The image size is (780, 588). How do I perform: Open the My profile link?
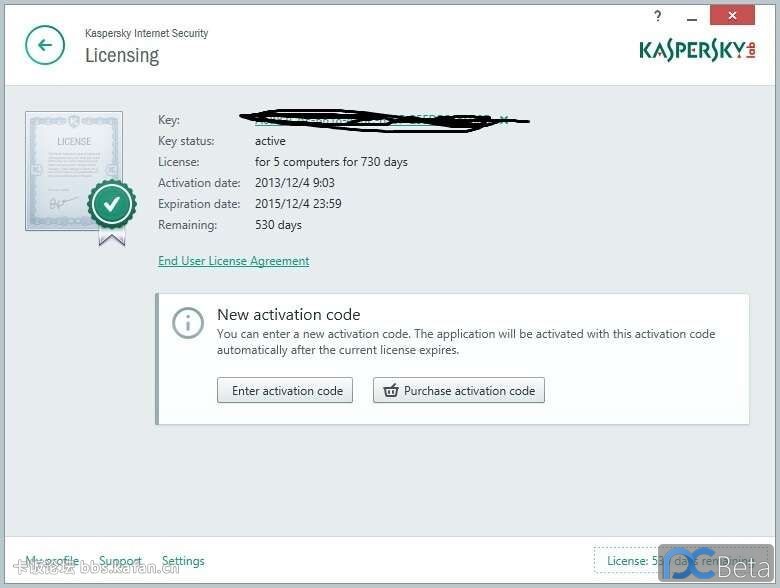(x=52, y=561)
